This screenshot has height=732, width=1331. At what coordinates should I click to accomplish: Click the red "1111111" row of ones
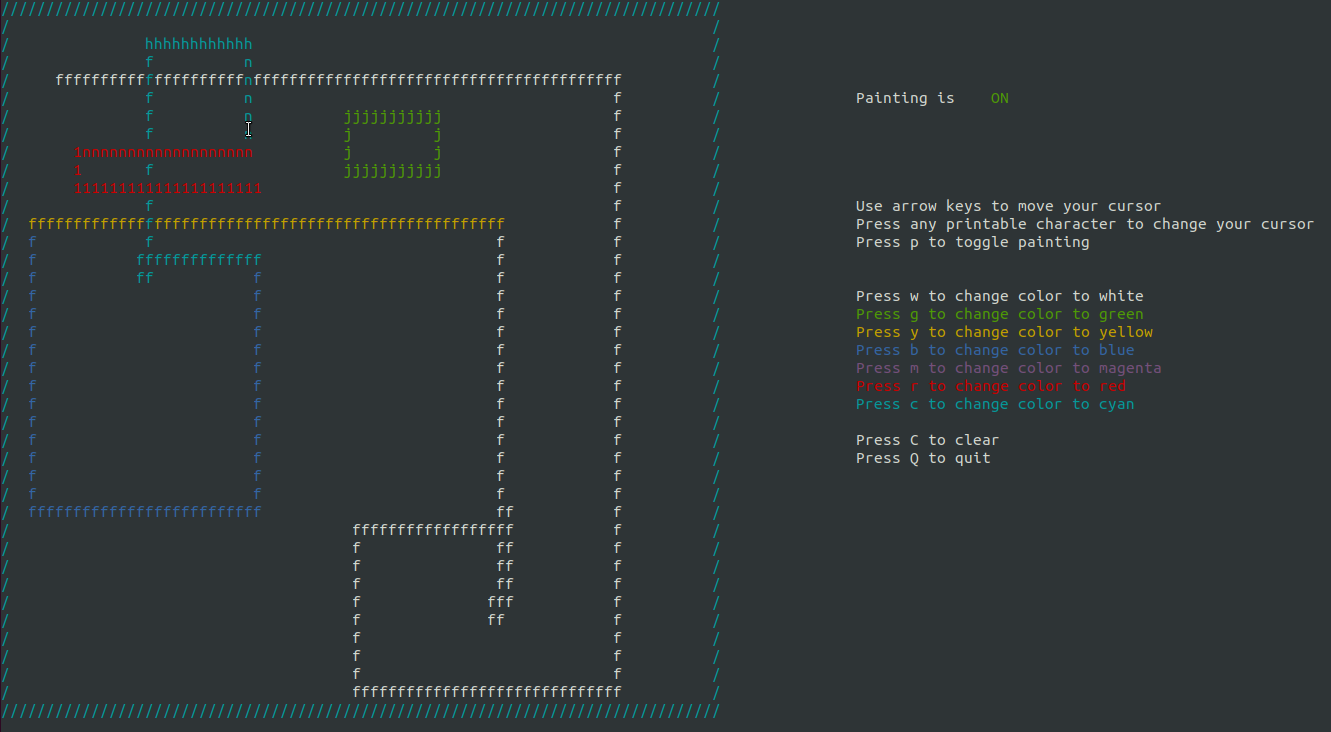pyautogui.click(x=168, y=188)
